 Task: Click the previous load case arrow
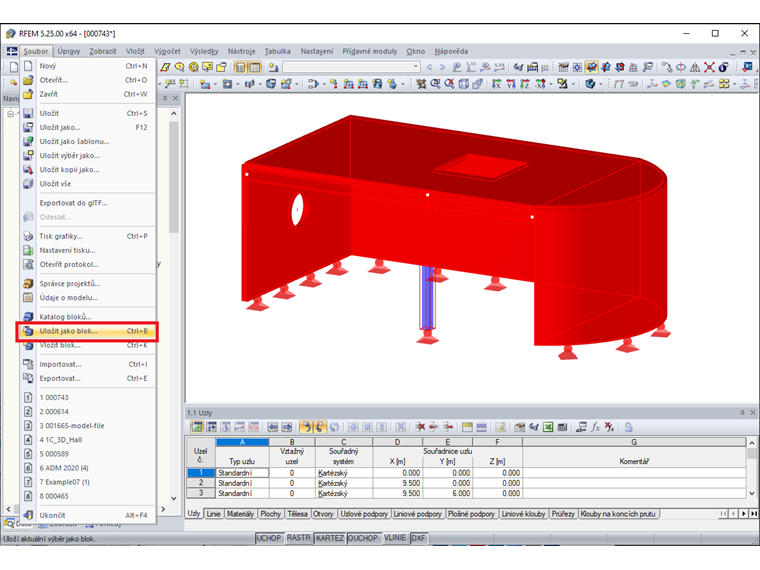(429, 67)
